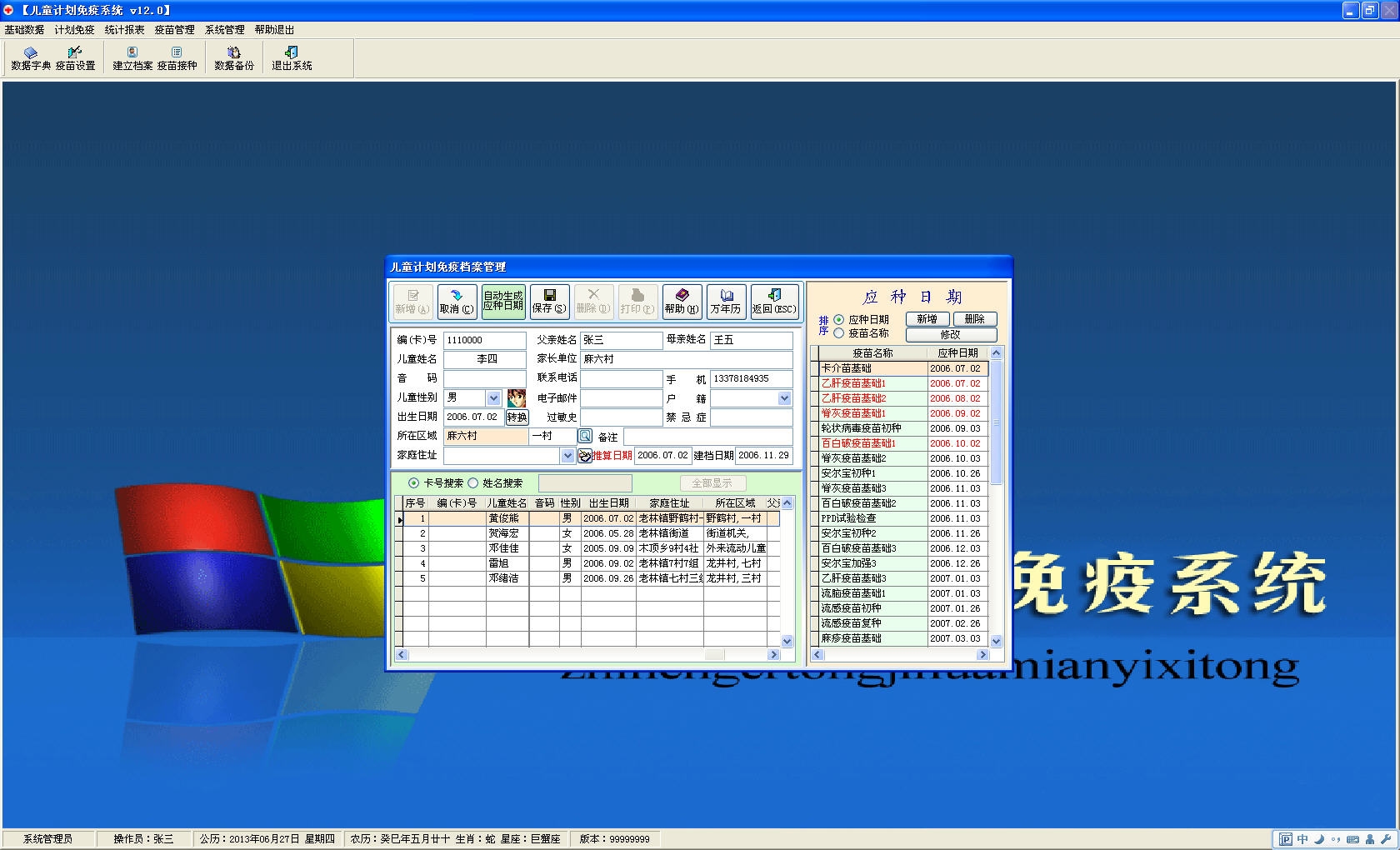Click the 修改 button in 应种日期 panel
1400x850 pixels.
tap(951, 335)
